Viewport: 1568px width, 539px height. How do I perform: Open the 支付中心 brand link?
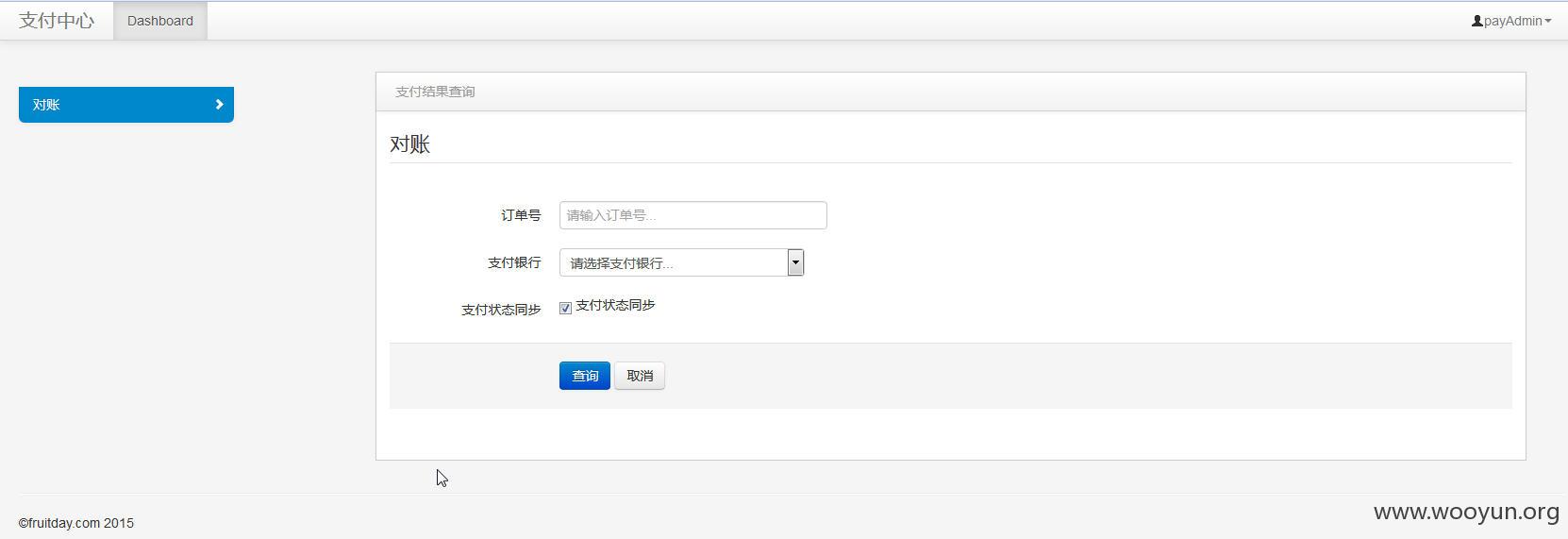coord(57,21)
